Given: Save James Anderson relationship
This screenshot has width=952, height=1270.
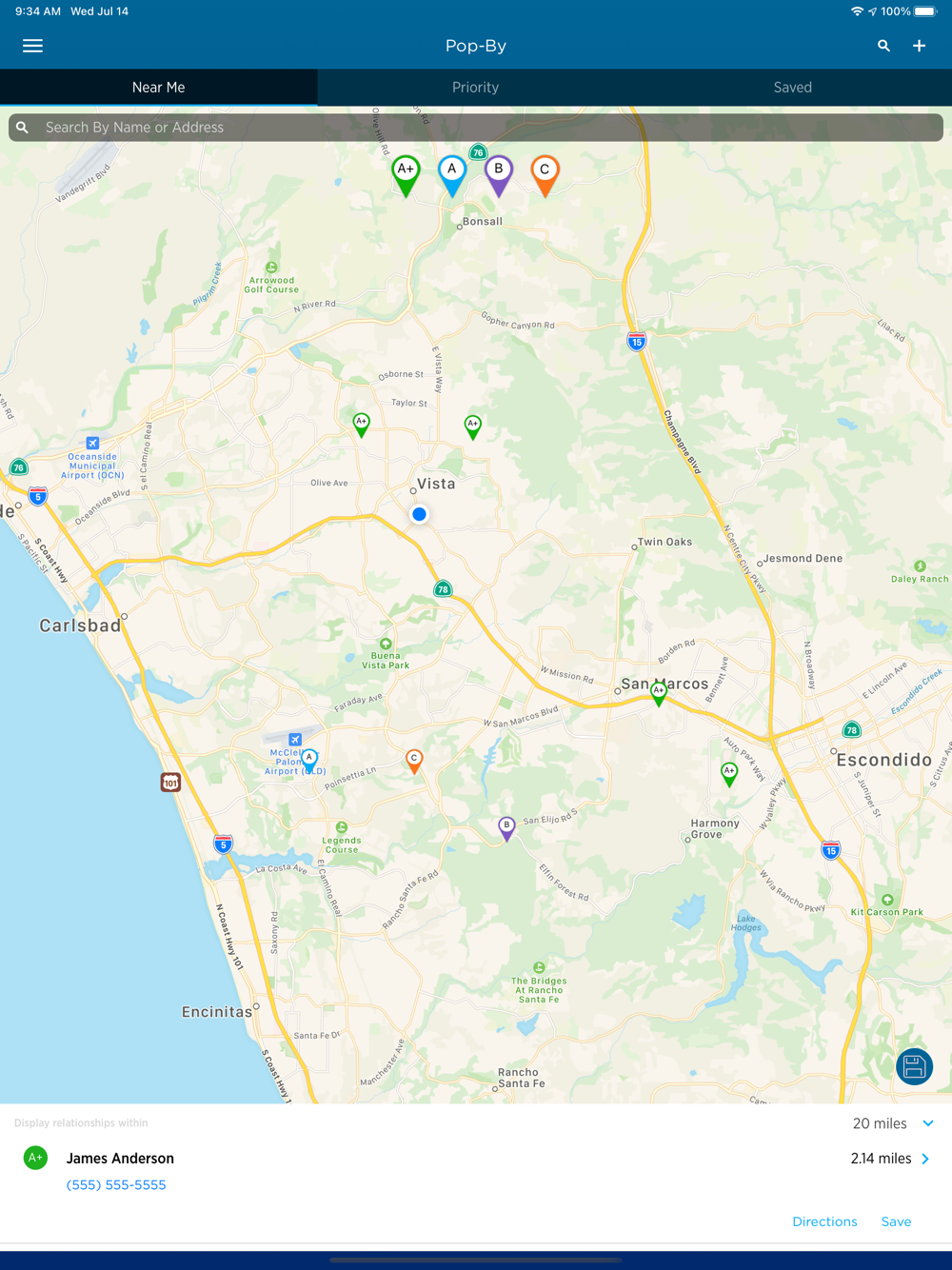Looking at the screenshot, I should click(896, 1221).
